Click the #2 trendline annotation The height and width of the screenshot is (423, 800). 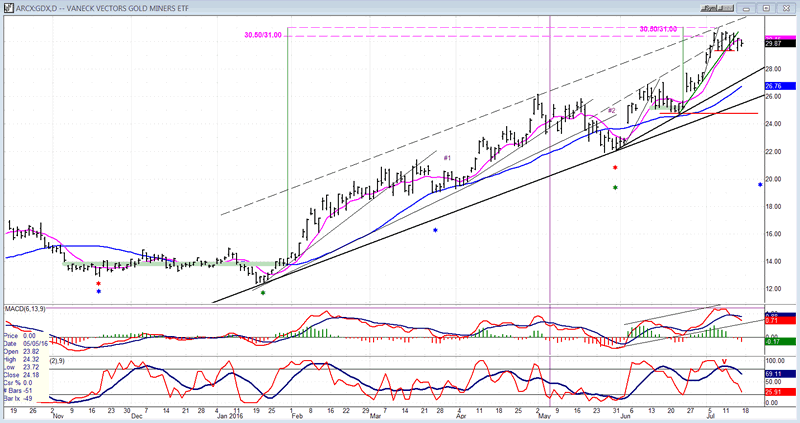click(611, 111)
